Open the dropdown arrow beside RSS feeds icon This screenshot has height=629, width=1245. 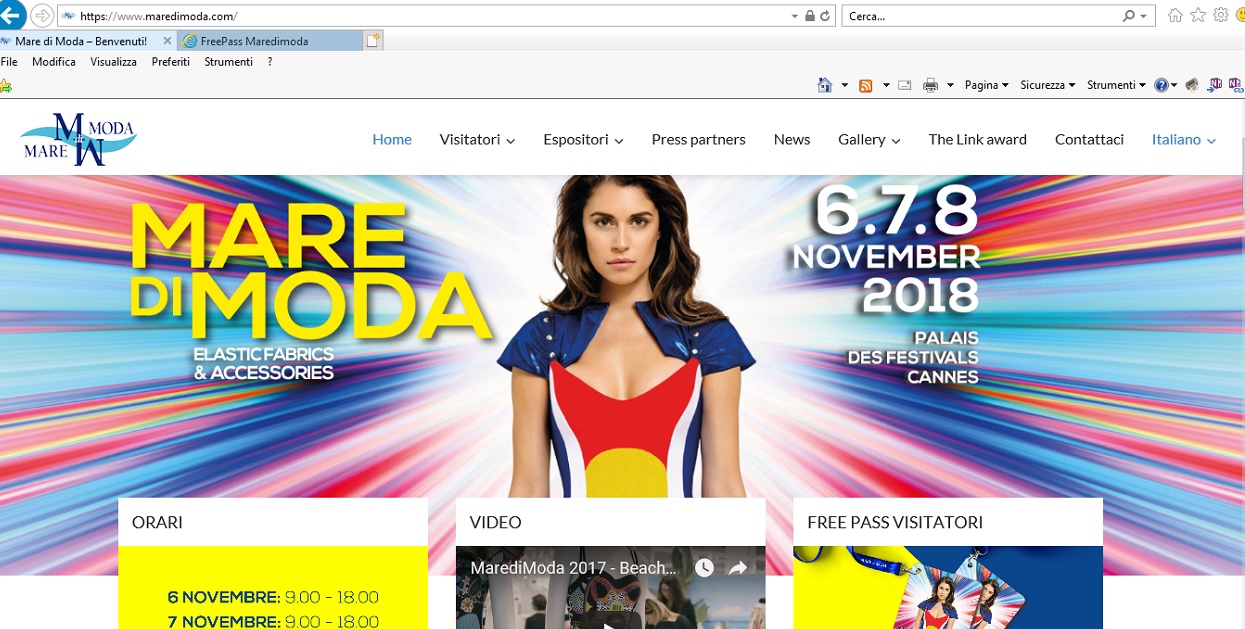(886, 85)
